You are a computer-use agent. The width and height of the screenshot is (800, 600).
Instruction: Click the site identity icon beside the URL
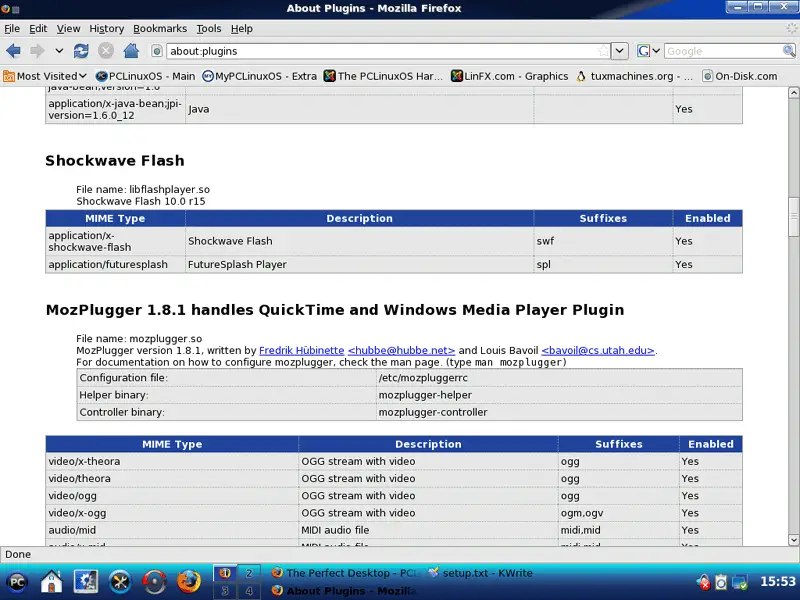click(157, 51)
